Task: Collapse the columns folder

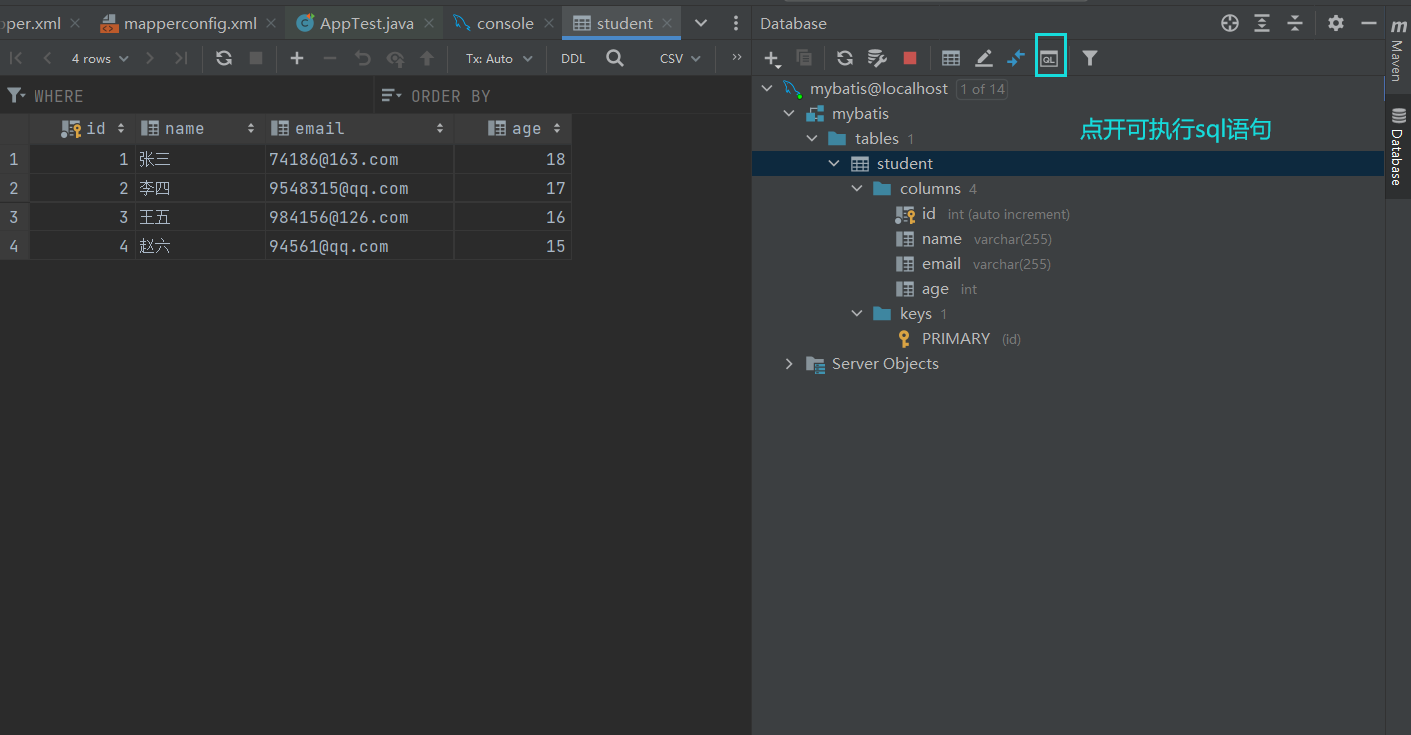Action: point(857,189)
